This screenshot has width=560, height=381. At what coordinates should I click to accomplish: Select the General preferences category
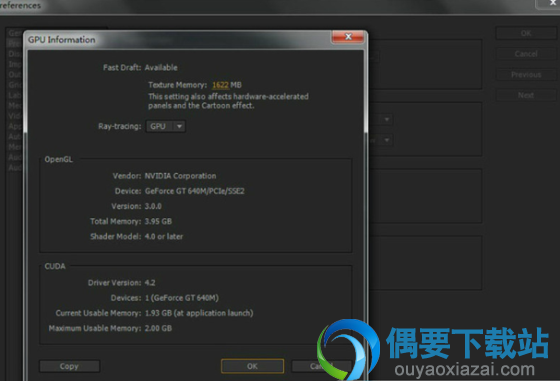[x=15, y=33]
